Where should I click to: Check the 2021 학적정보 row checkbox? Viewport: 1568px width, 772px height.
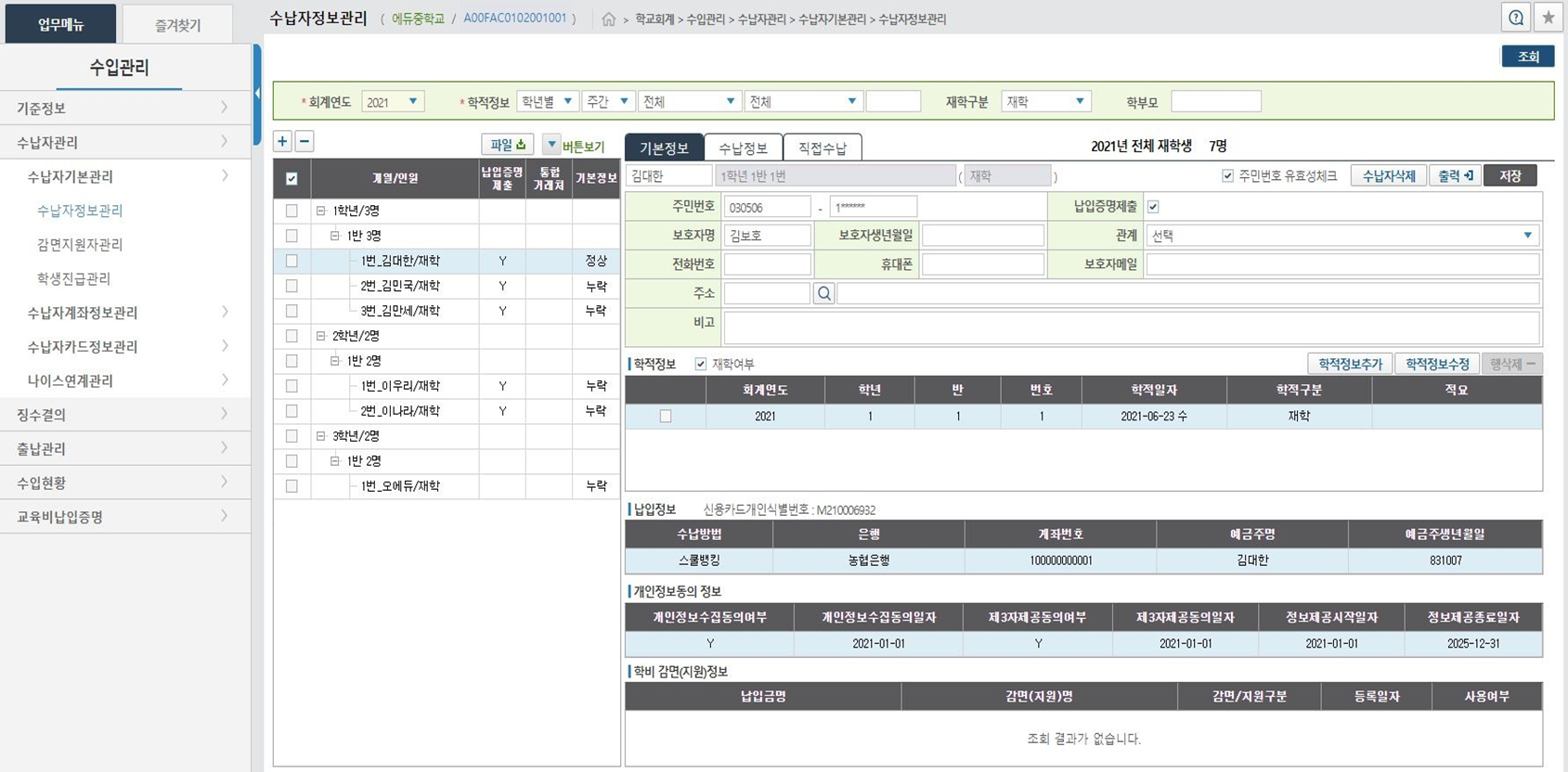[x=666, y=417]
